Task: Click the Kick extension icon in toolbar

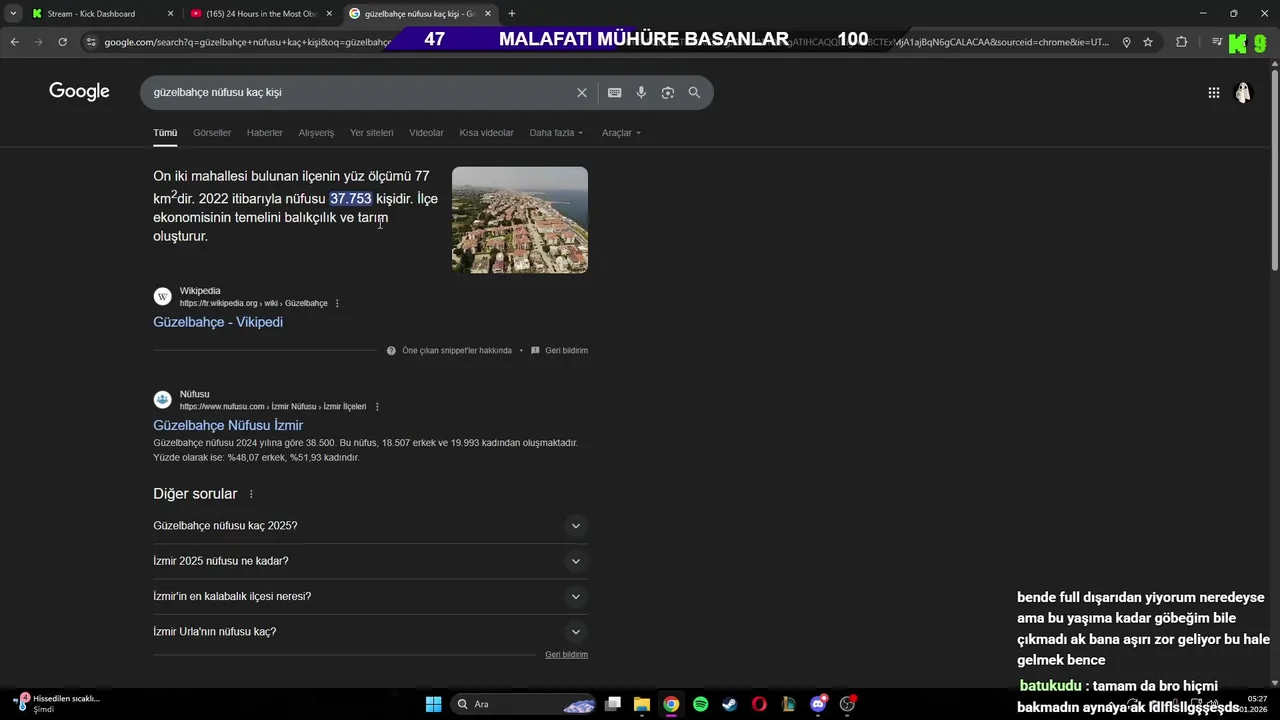Action: pos(1238,42)
